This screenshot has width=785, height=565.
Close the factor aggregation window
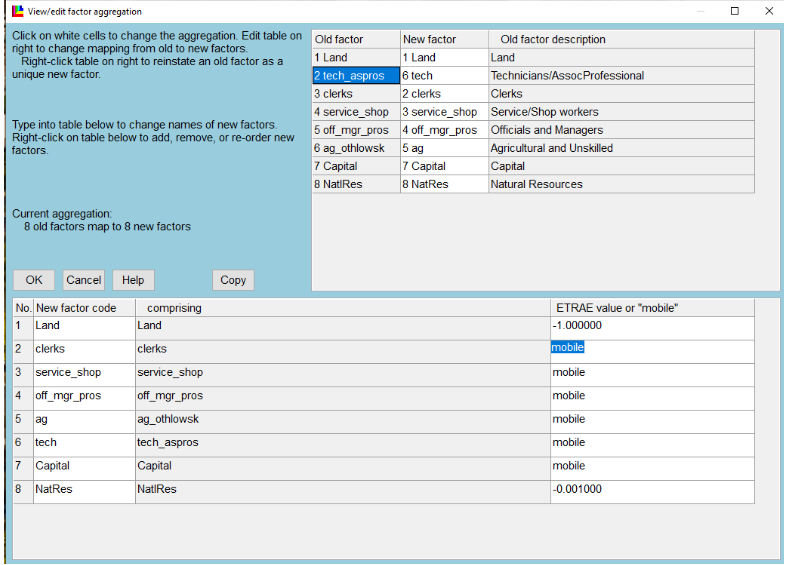[769, 11]
